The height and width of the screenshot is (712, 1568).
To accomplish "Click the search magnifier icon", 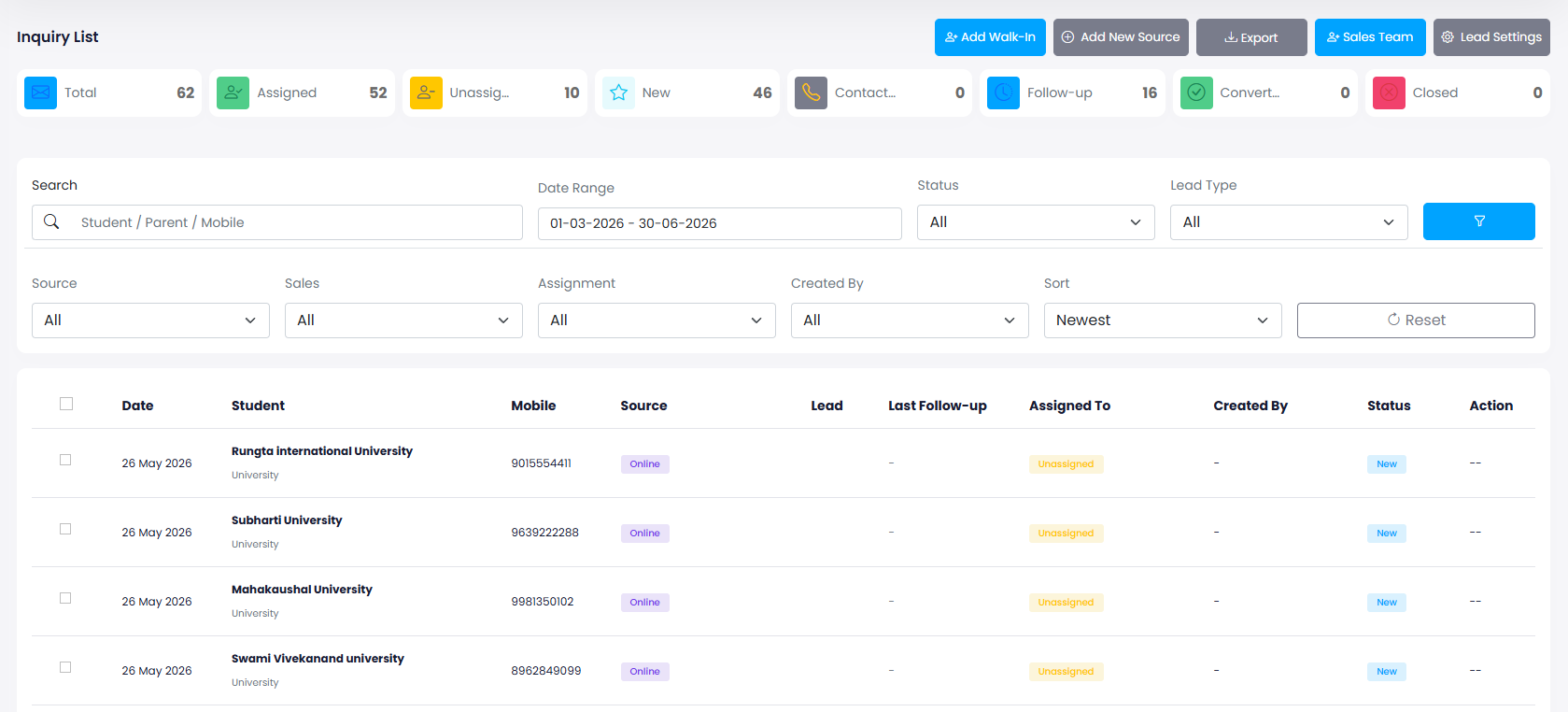I will coord(51,221).
